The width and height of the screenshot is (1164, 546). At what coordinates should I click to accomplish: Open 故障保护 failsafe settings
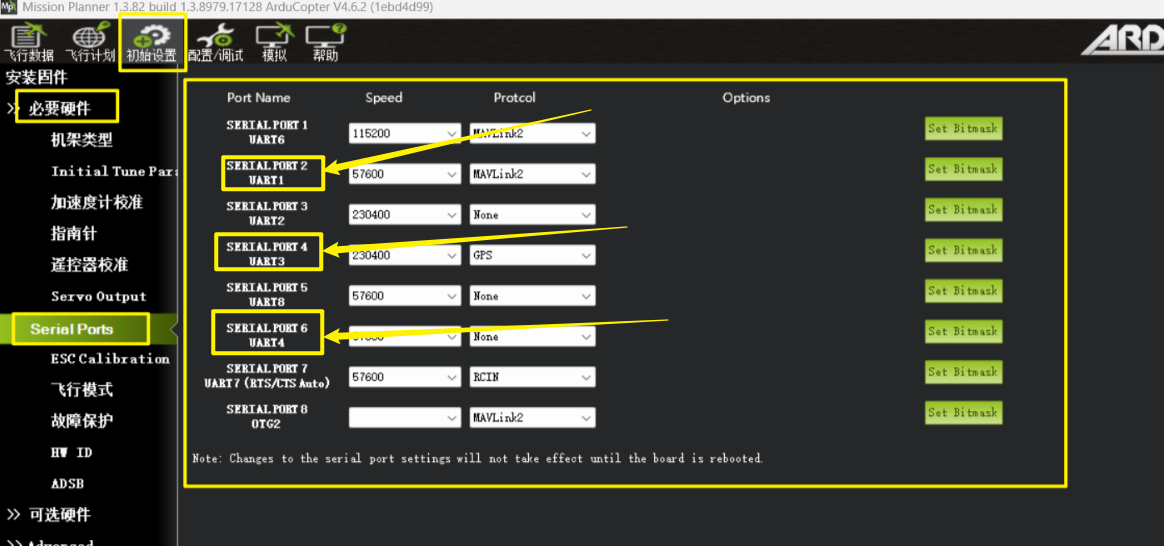[82, 421]
